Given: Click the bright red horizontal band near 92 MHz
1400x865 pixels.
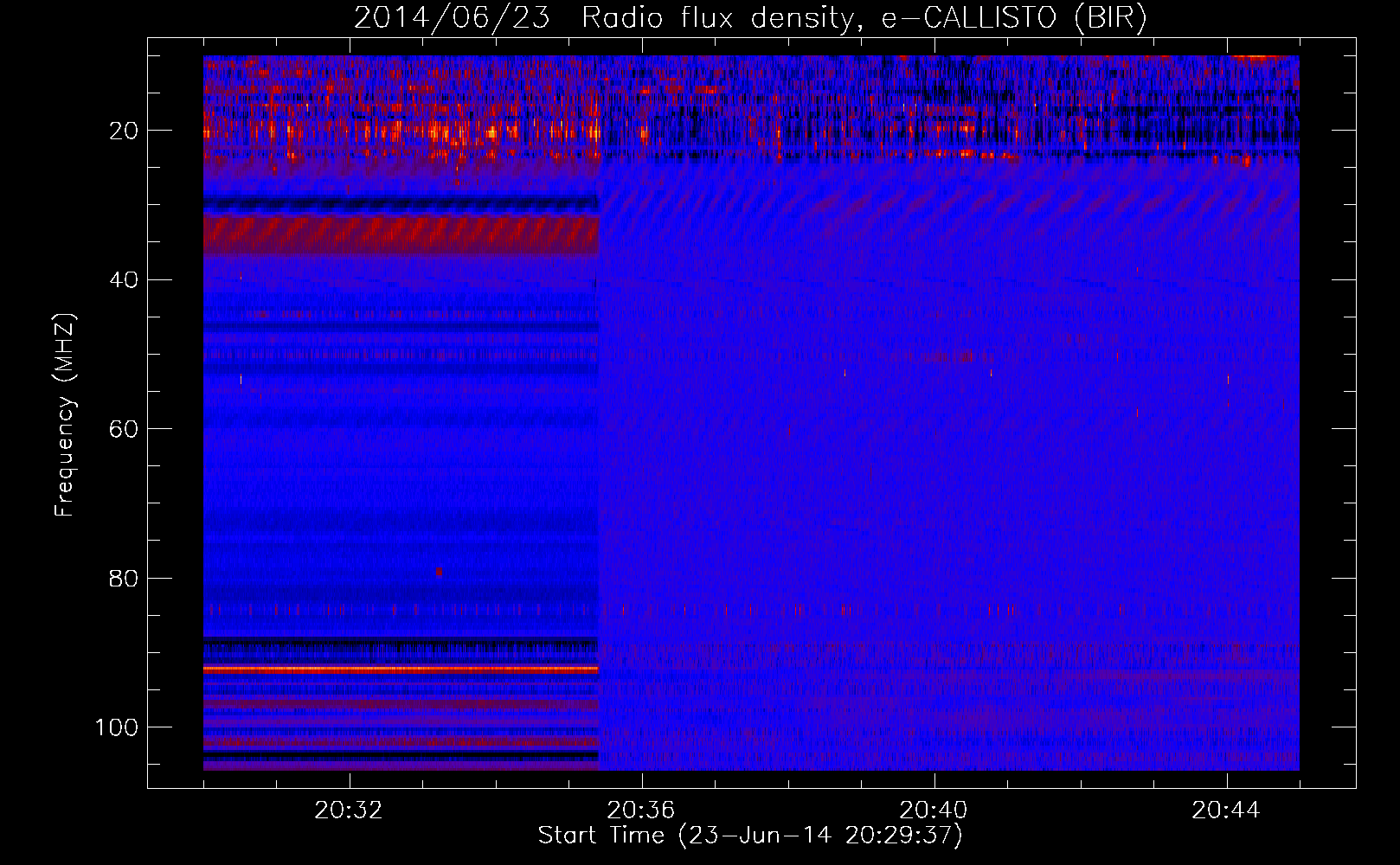Looking at the screenshot, I should click(x=401, y=670).
